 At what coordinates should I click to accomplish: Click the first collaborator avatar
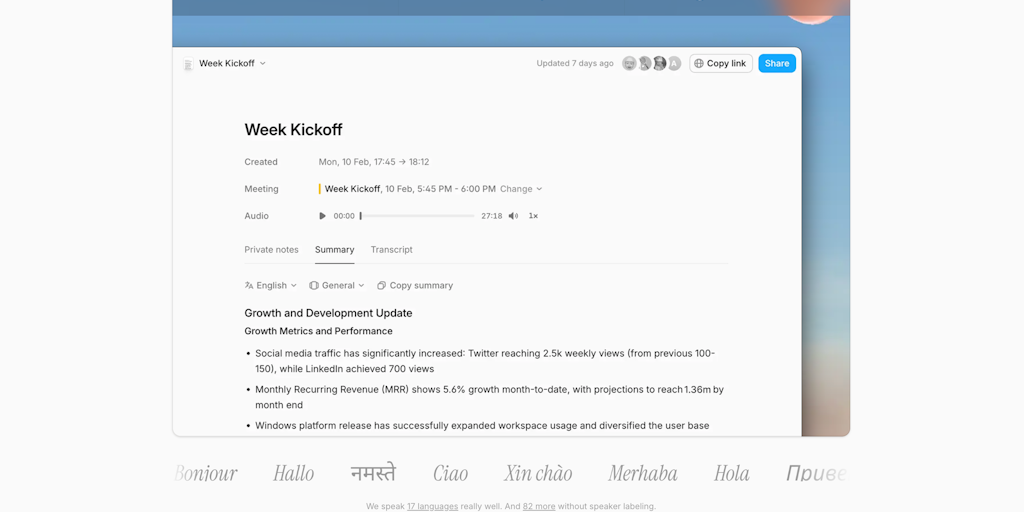click(x=629, y=63)
